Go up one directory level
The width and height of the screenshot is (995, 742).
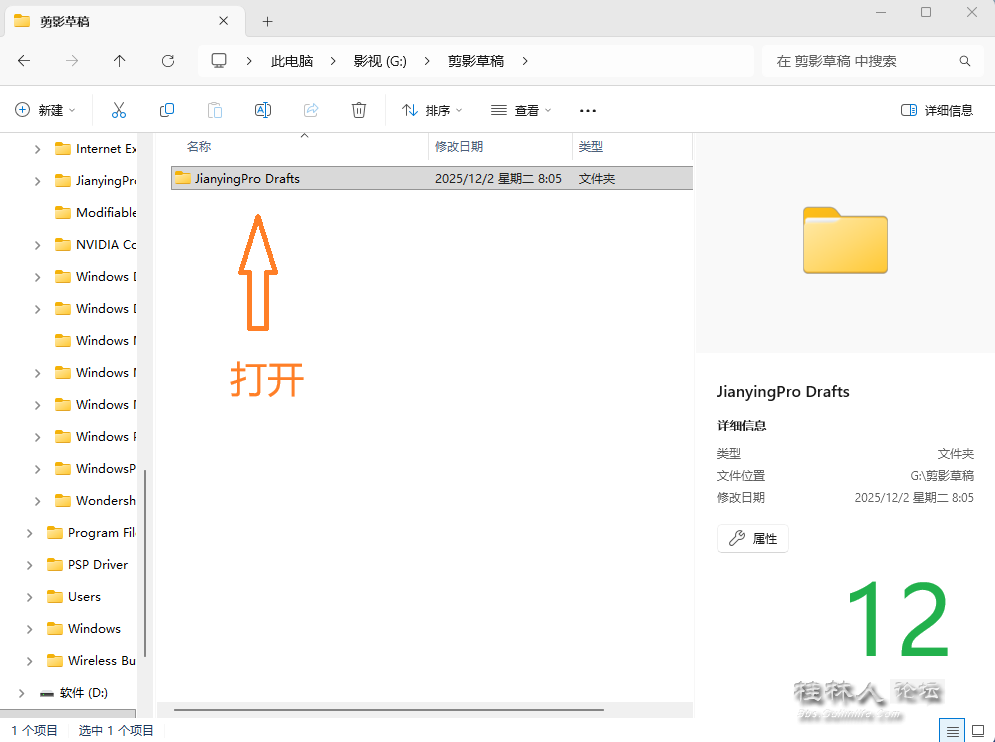pos(120,61)
